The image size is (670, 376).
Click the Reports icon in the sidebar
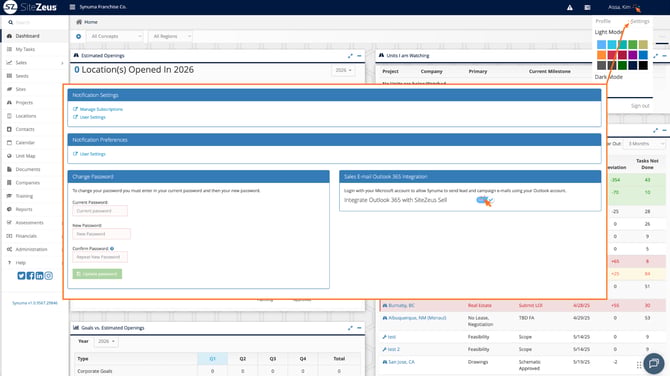click(9, 209)
